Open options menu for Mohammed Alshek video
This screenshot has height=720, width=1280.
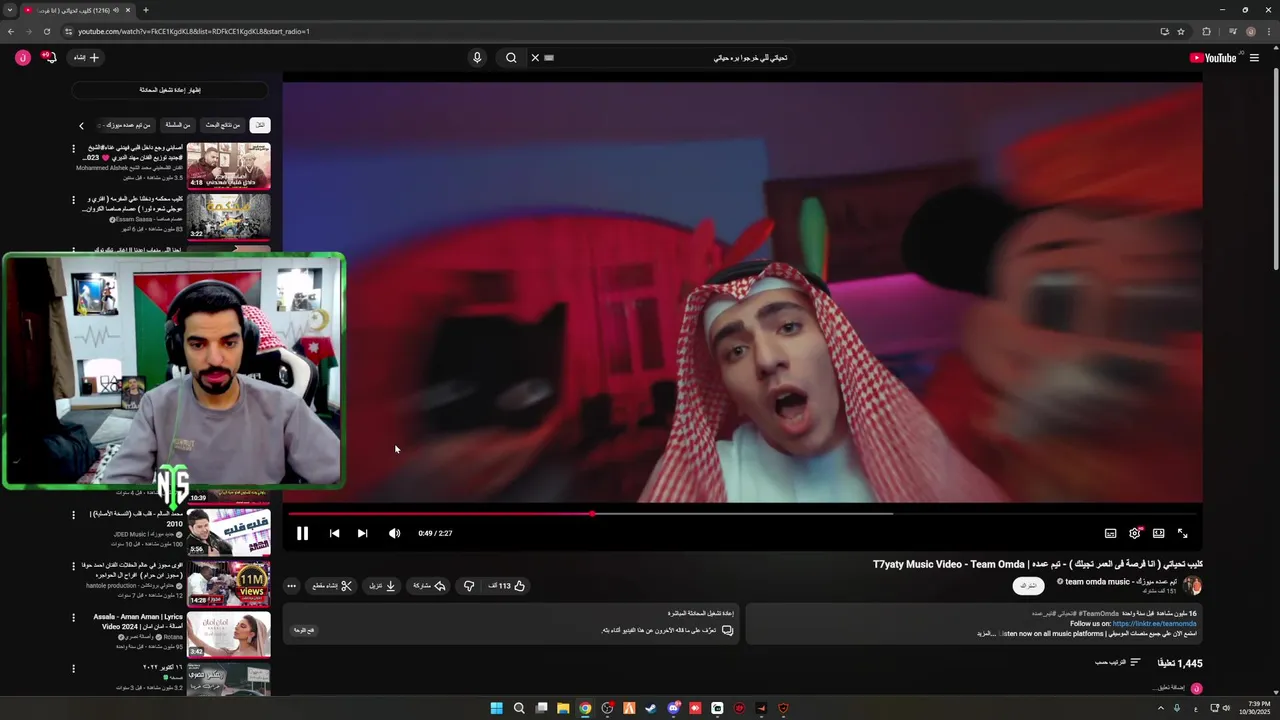(73, 149)
